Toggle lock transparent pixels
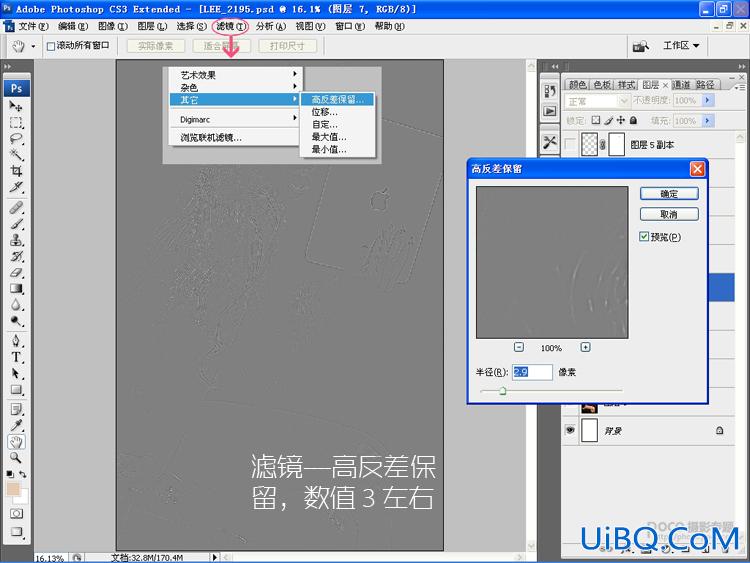Screen dimensions: 750x563 coord(596,120)
